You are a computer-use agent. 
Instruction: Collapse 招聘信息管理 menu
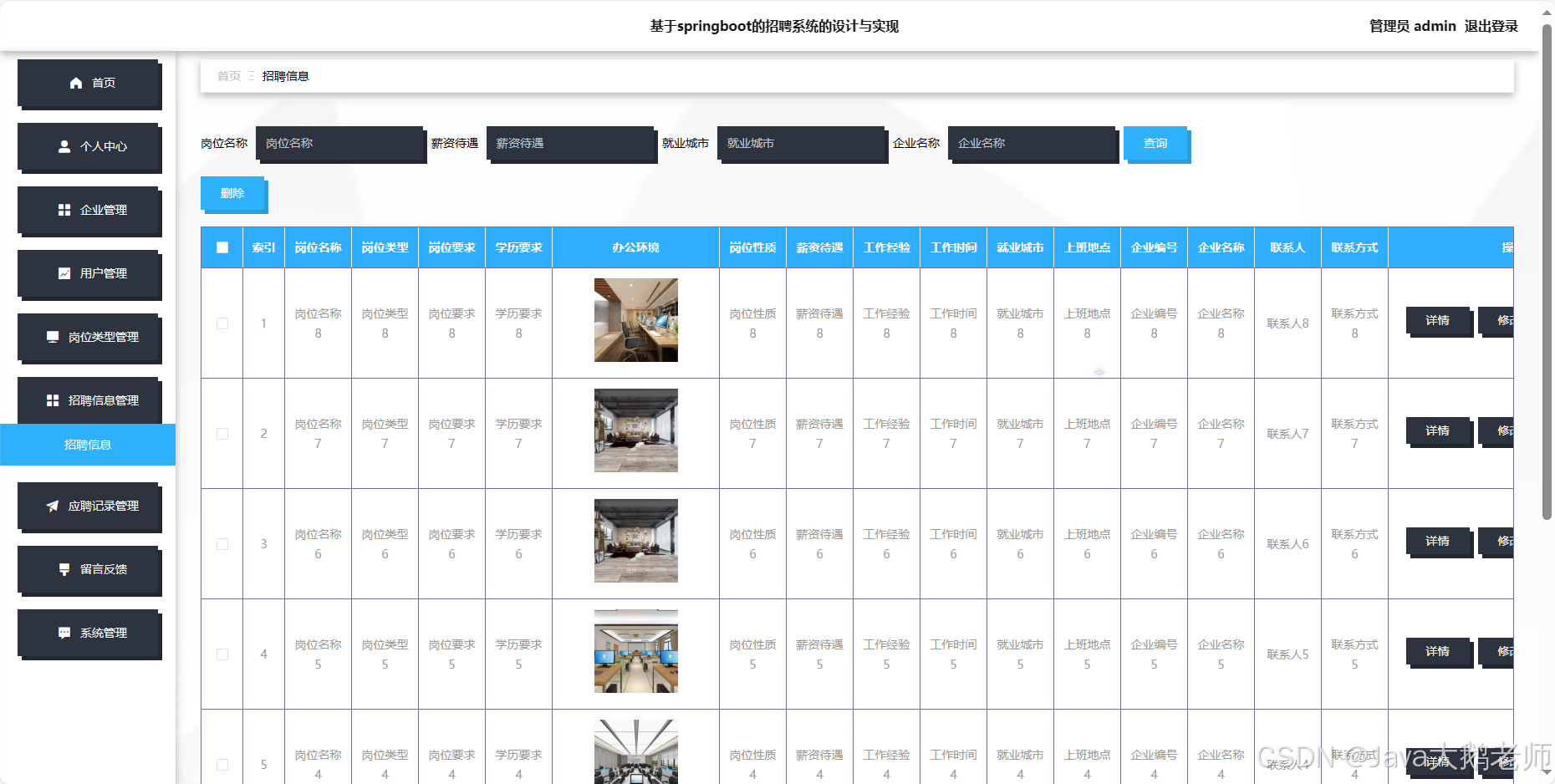click(89, 400)
